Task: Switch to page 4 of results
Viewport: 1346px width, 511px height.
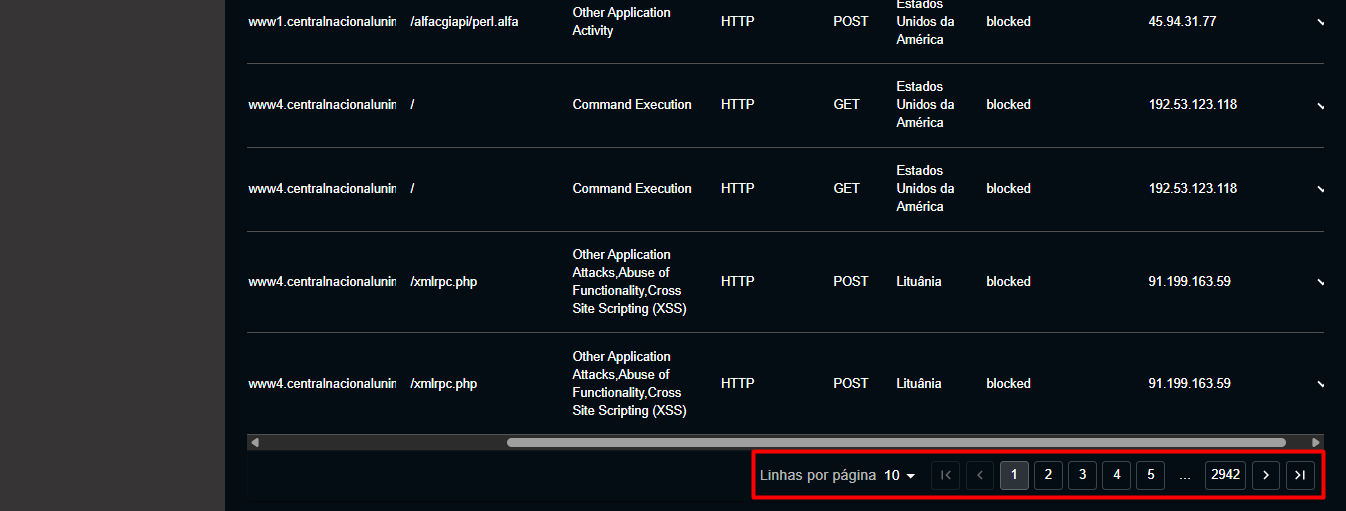Action: 1116,475
